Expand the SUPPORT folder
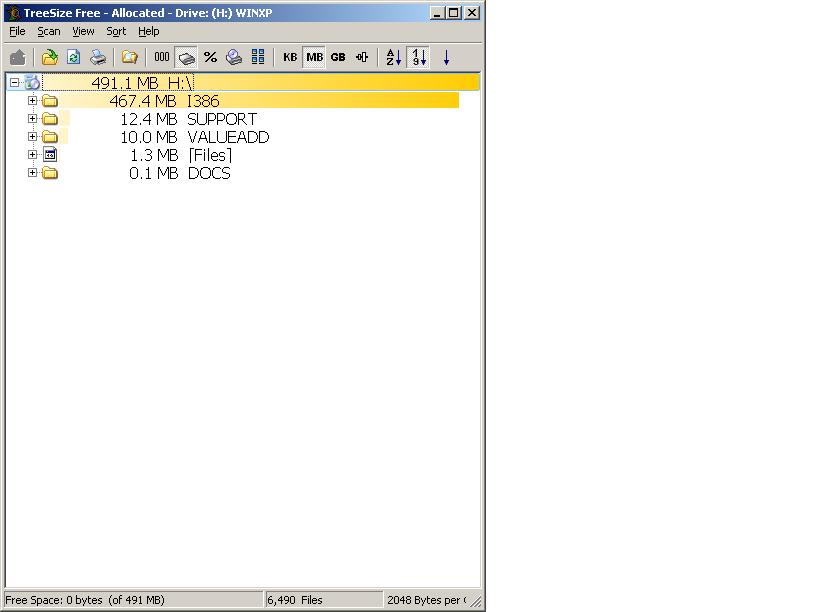840x612 pixels. (33, 118)
